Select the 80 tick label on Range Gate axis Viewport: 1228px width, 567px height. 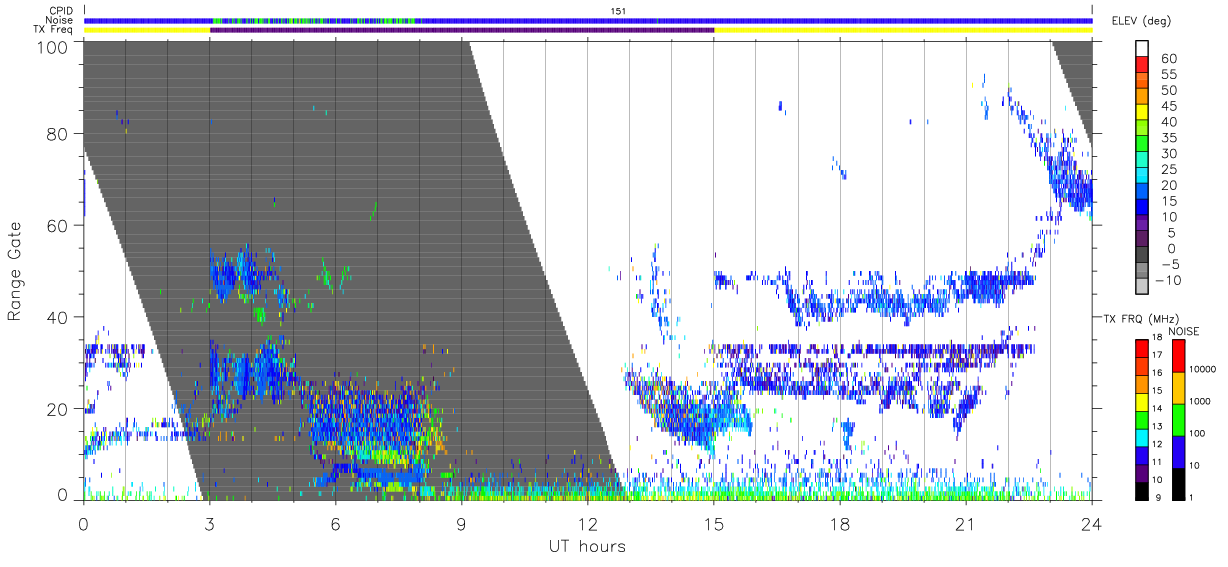click(58, 133)
